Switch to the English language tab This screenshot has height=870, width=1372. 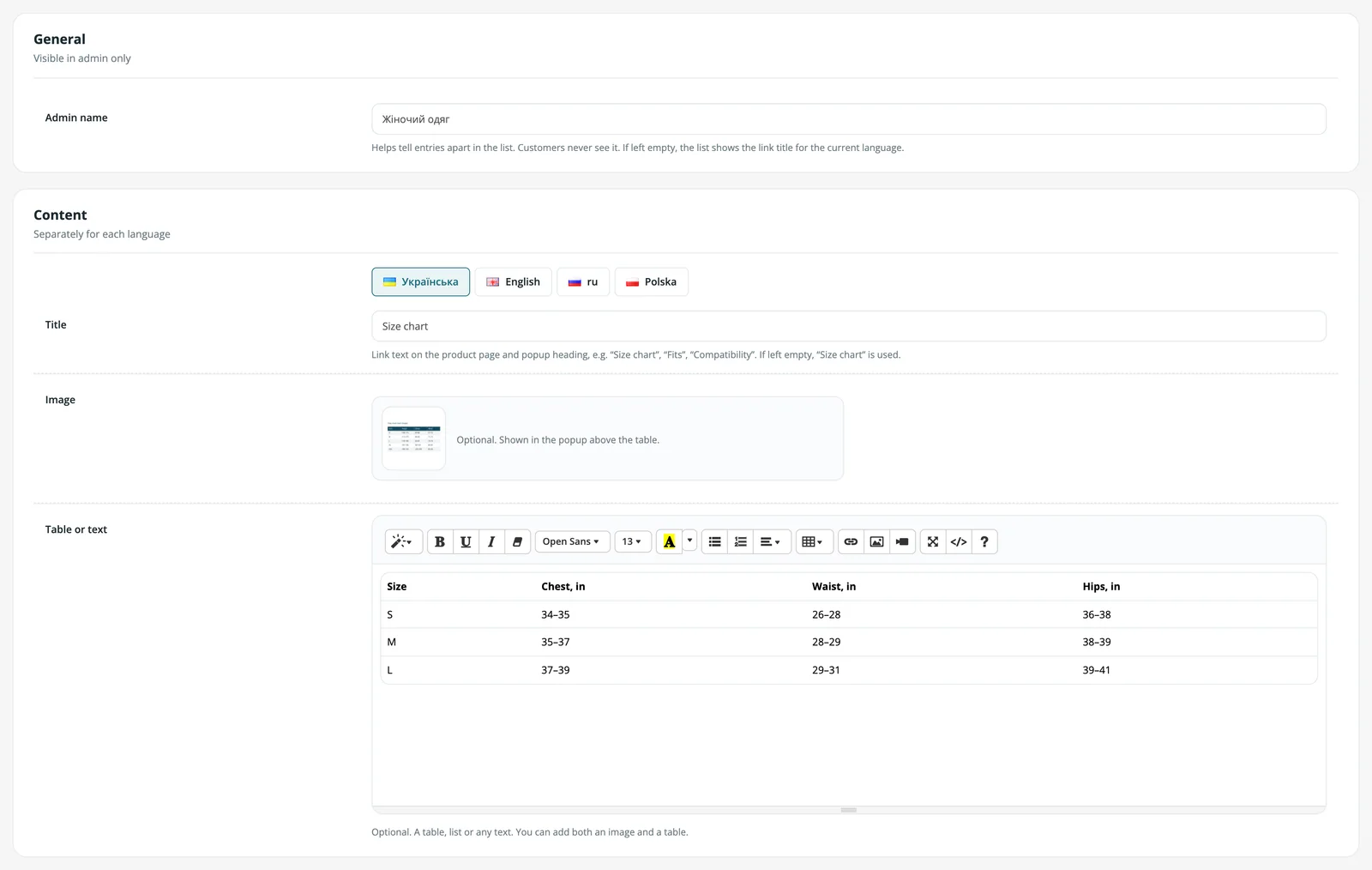pyautogui.click(x=514, y=281)
